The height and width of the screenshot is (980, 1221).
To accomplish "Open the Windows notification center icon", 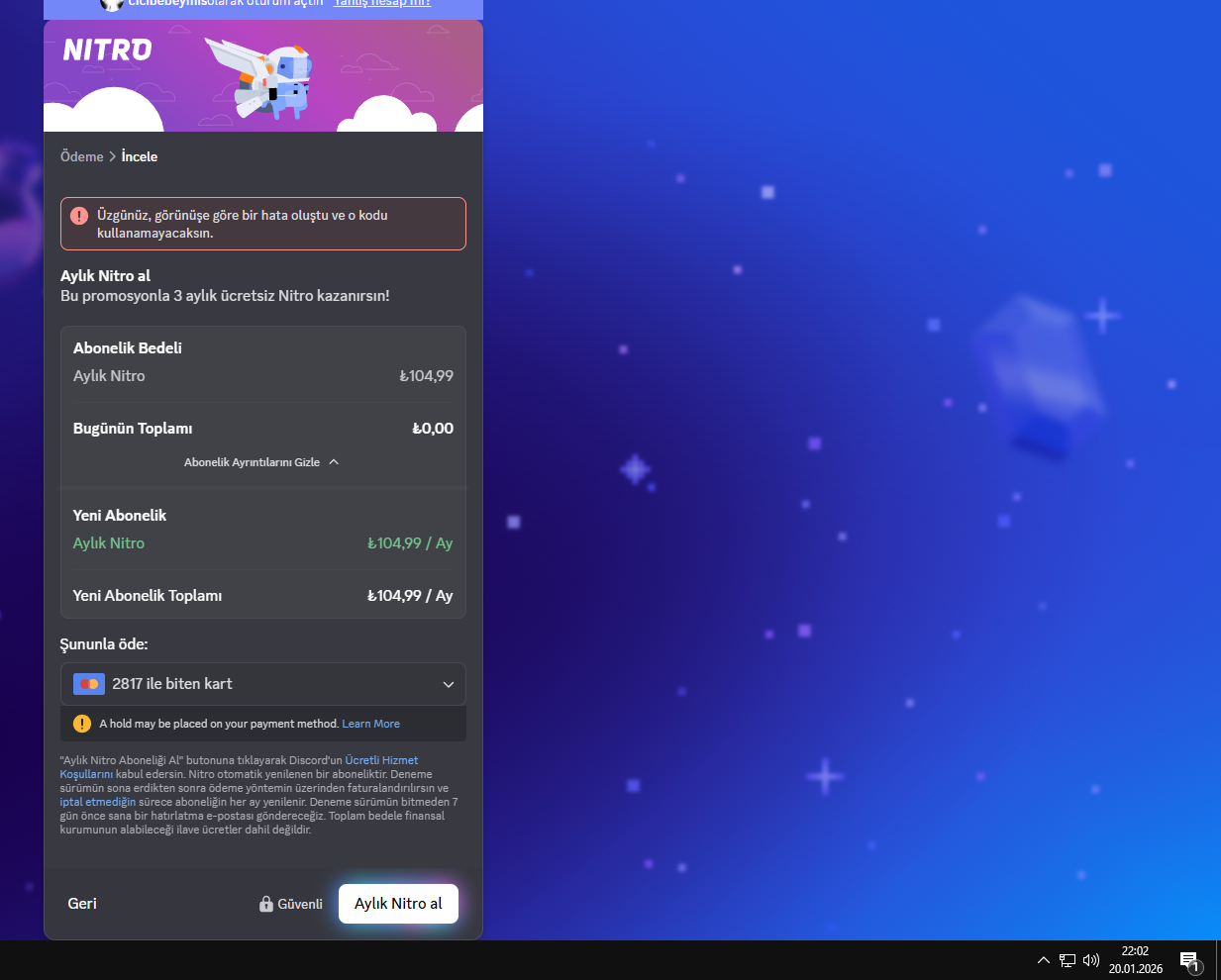I will coord(1190,961).
